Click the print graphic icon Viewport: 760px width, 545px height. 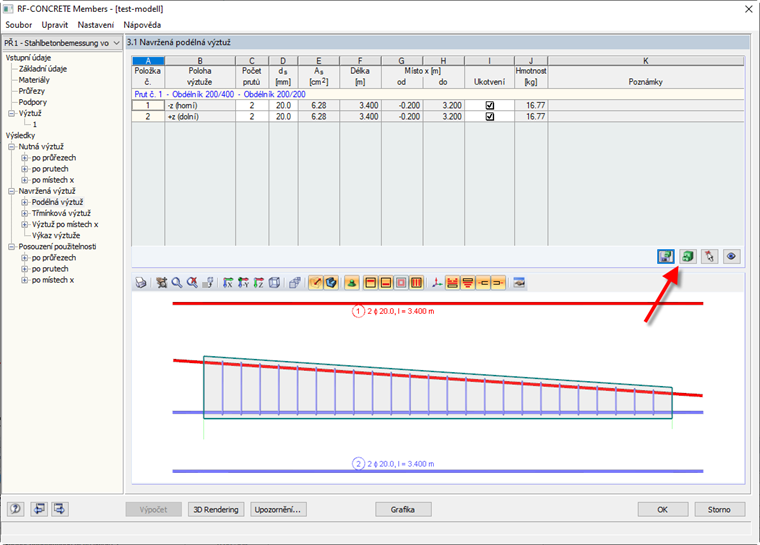141,283
